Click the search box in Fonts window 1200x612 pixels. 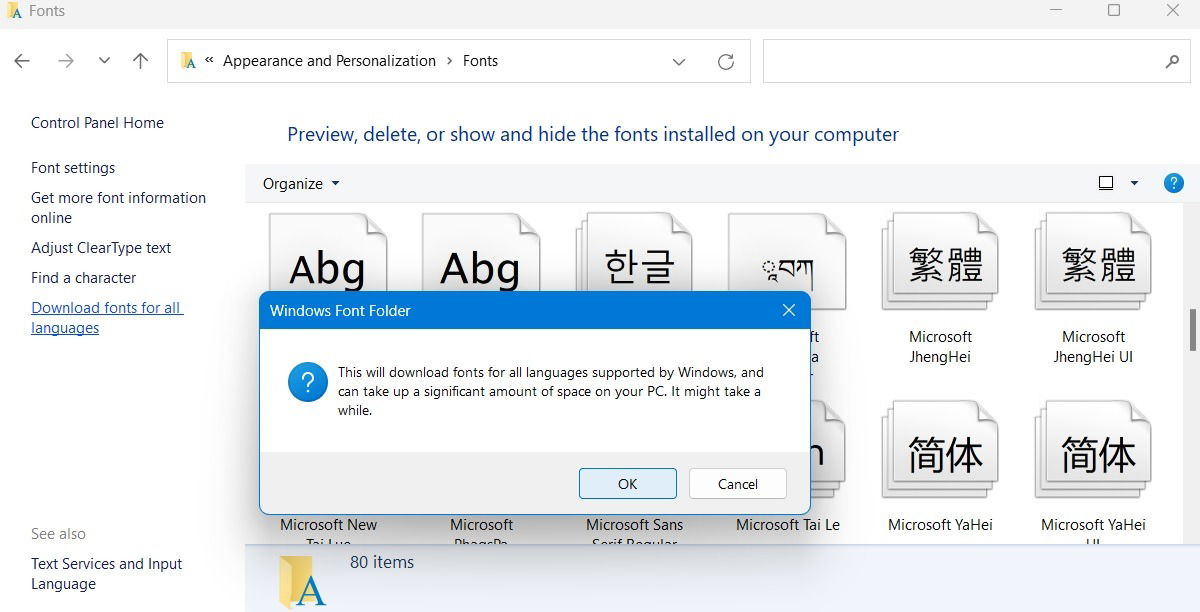tap(977, 61)
